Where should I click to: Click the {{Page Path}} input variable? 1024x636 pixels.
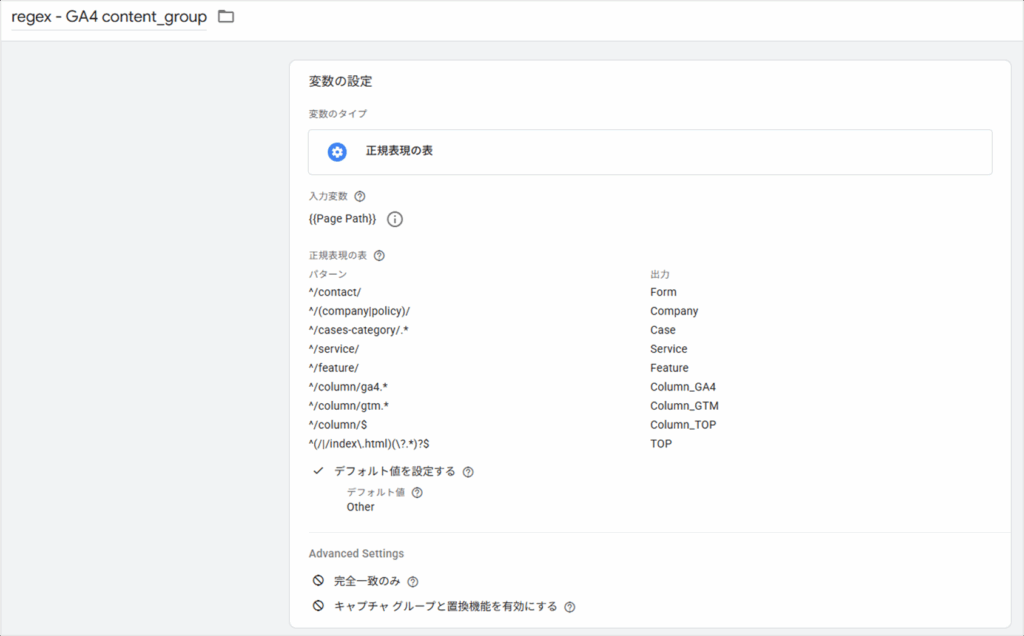(343, 219)
